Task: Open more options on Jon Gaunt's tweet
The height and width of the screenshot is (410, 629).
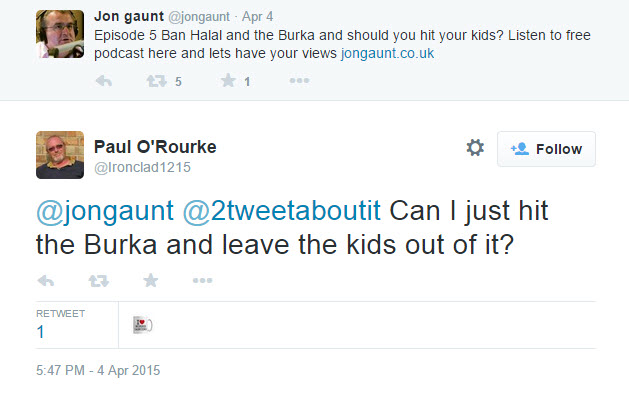Action: (299, 81)
